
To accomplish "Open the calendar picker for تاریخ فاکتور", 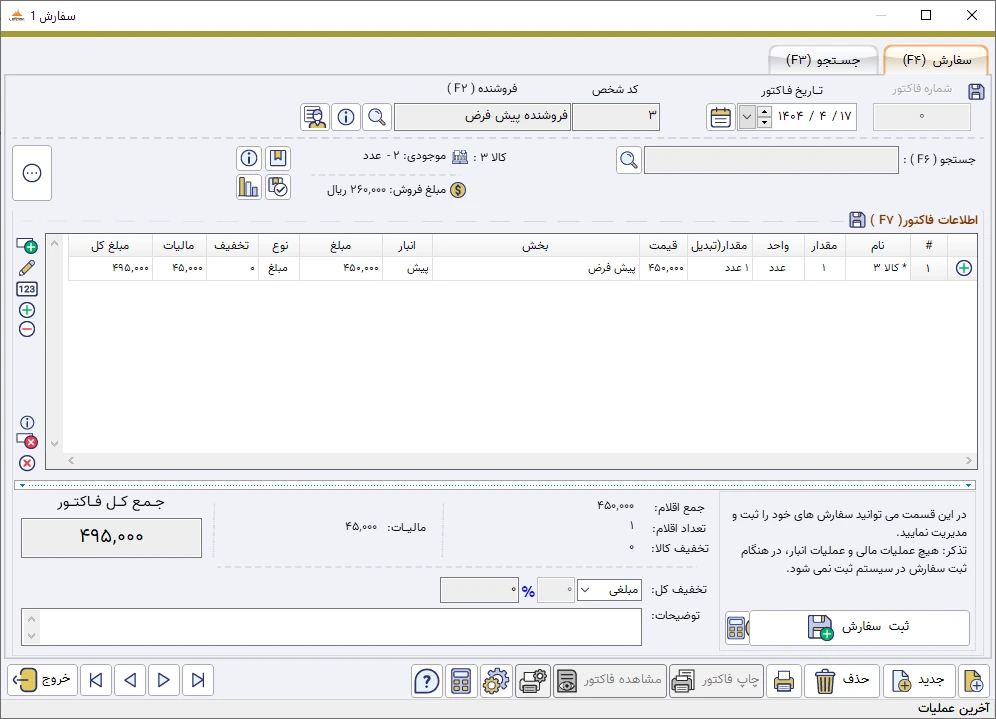I will (x=720, y=118).
